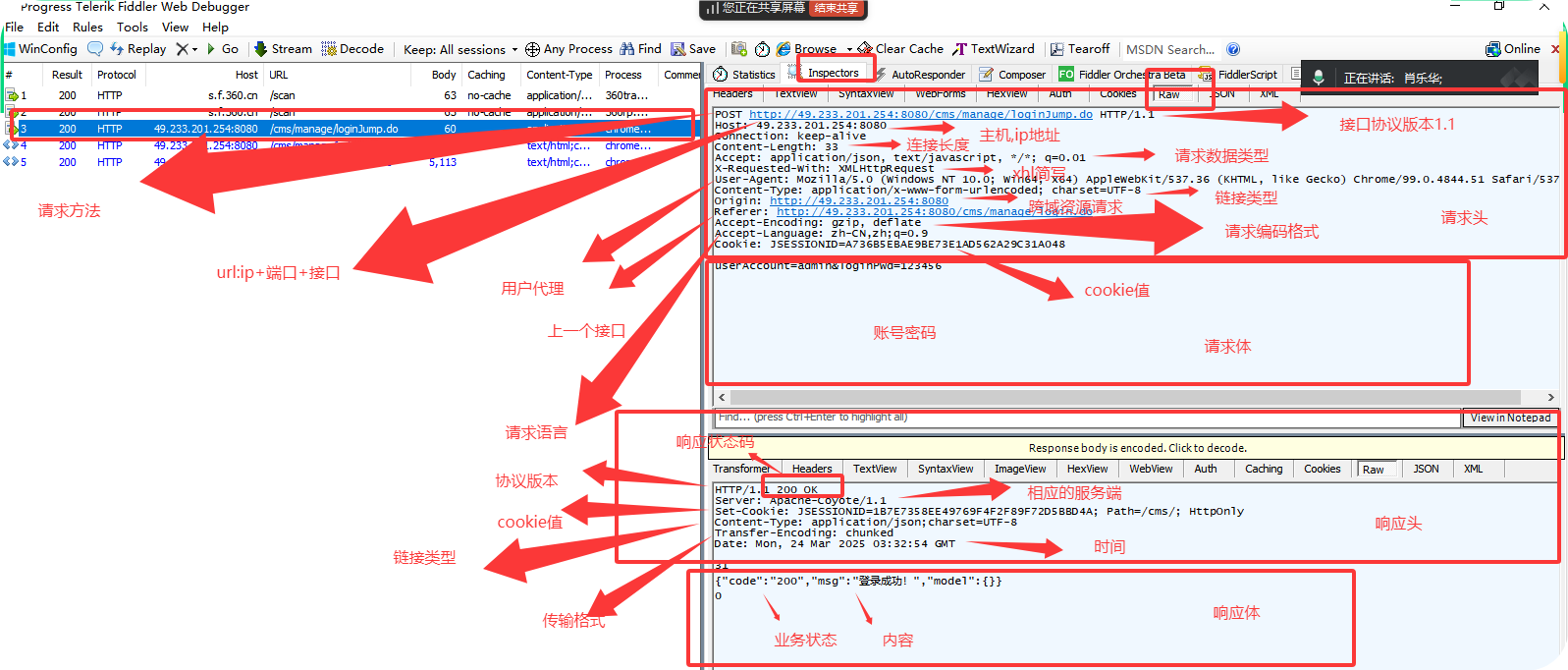Toggle the Decode option in toolbar
Viewport: 1568px width, 670px height.
352,49
